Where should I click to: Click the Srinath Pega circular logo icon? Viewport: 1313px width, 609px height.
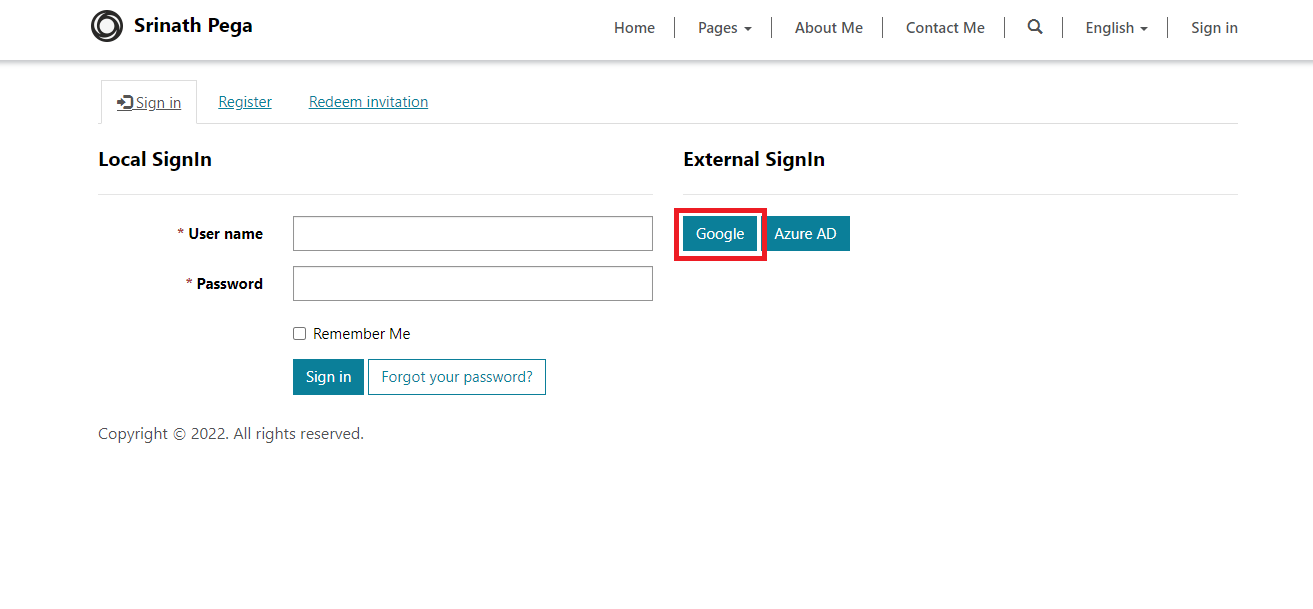tap(106, 26)
